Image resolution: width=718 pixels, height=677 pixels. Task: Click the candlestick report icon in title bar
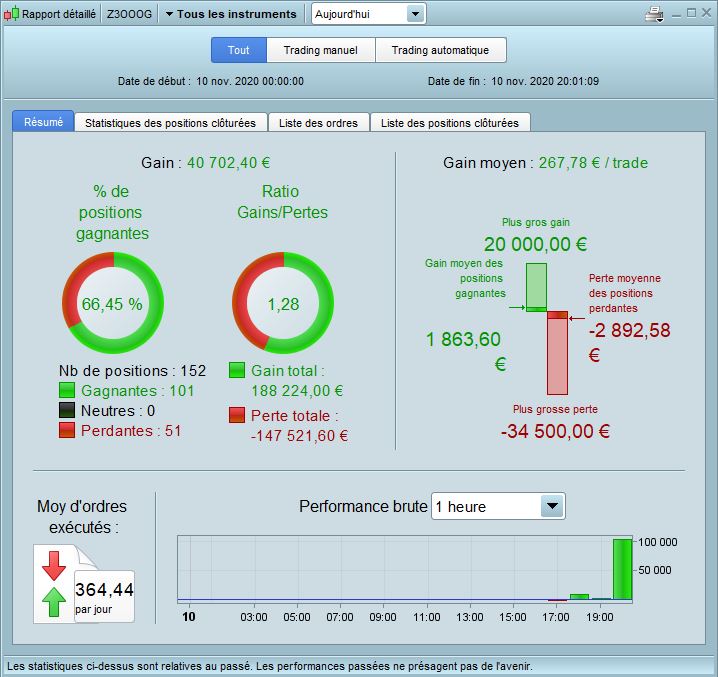11,14
